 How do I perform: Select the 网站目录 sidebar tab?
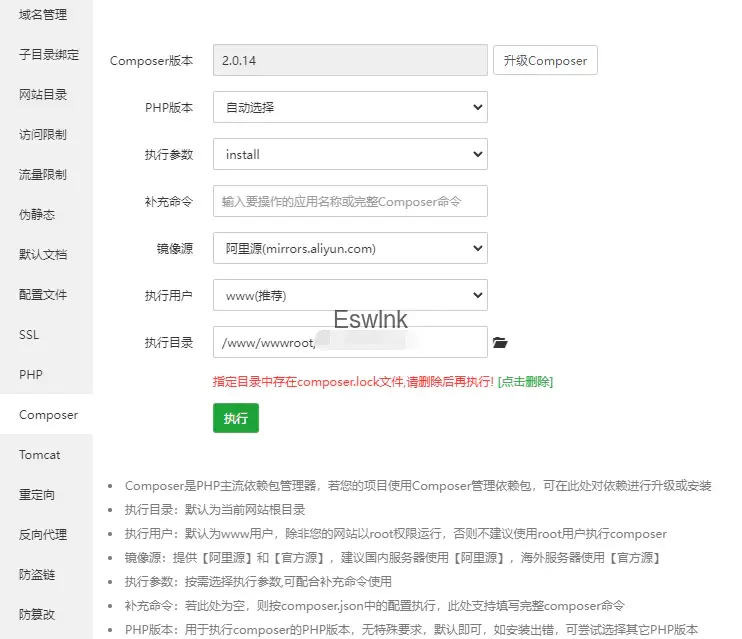pyautogui.click(x=43, y=95)
